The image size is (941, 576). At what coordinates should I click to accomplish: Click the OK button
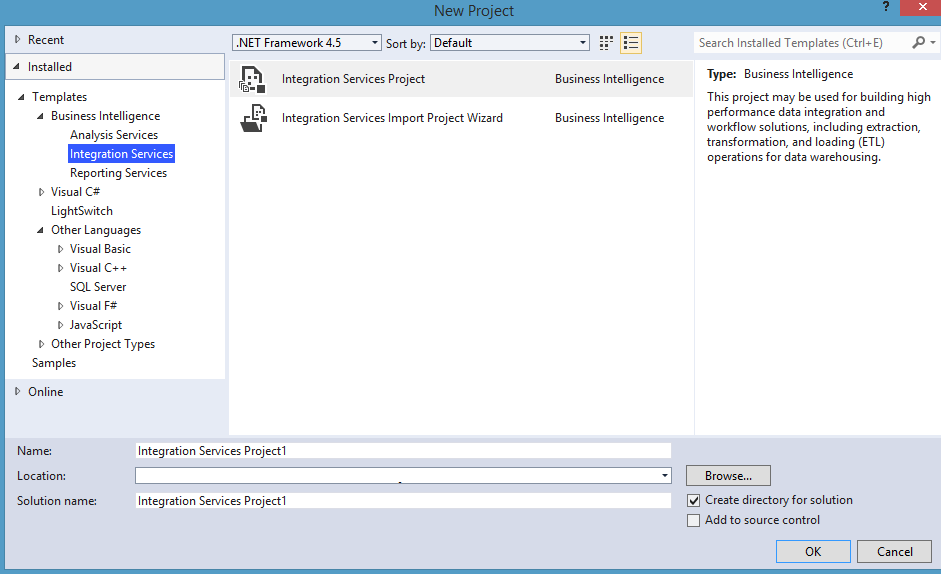tap(813, 551)
